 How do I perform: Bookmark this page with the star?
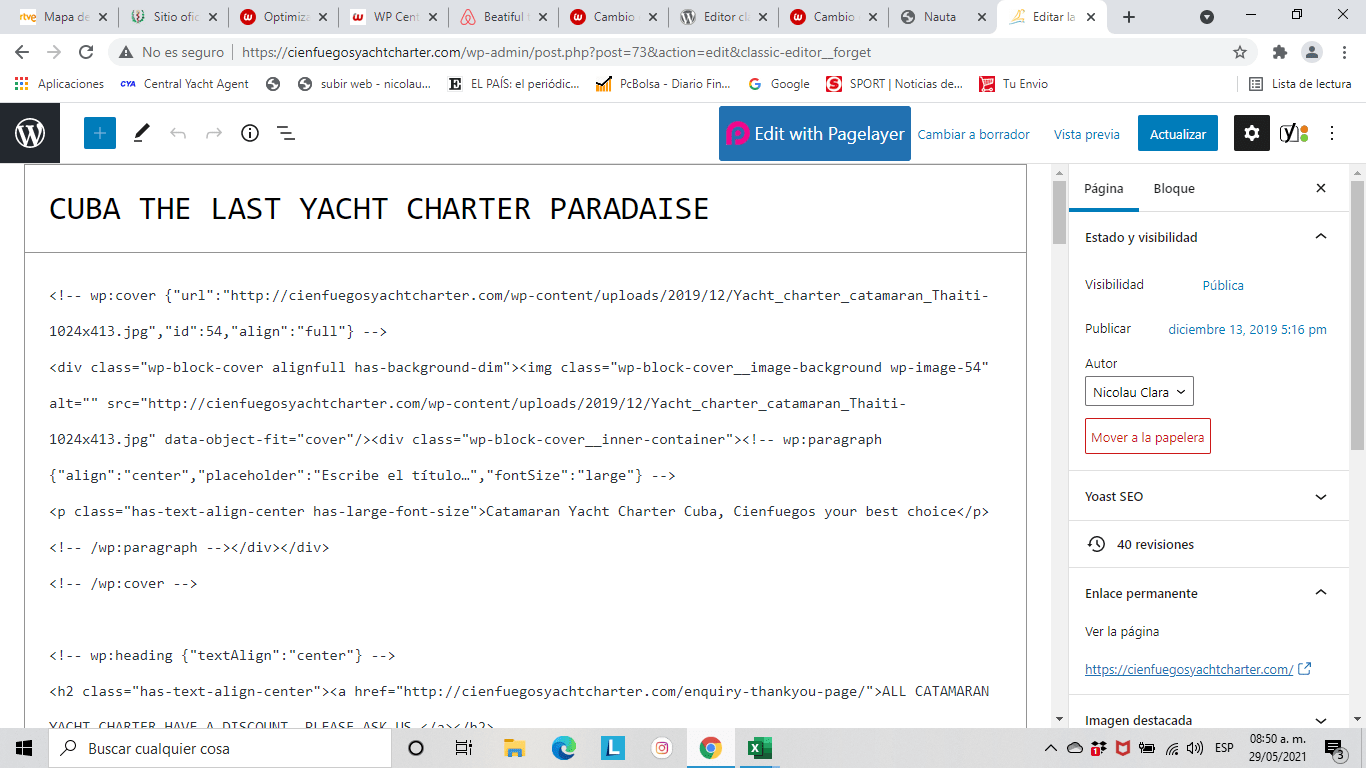(x=1240, y=52)
